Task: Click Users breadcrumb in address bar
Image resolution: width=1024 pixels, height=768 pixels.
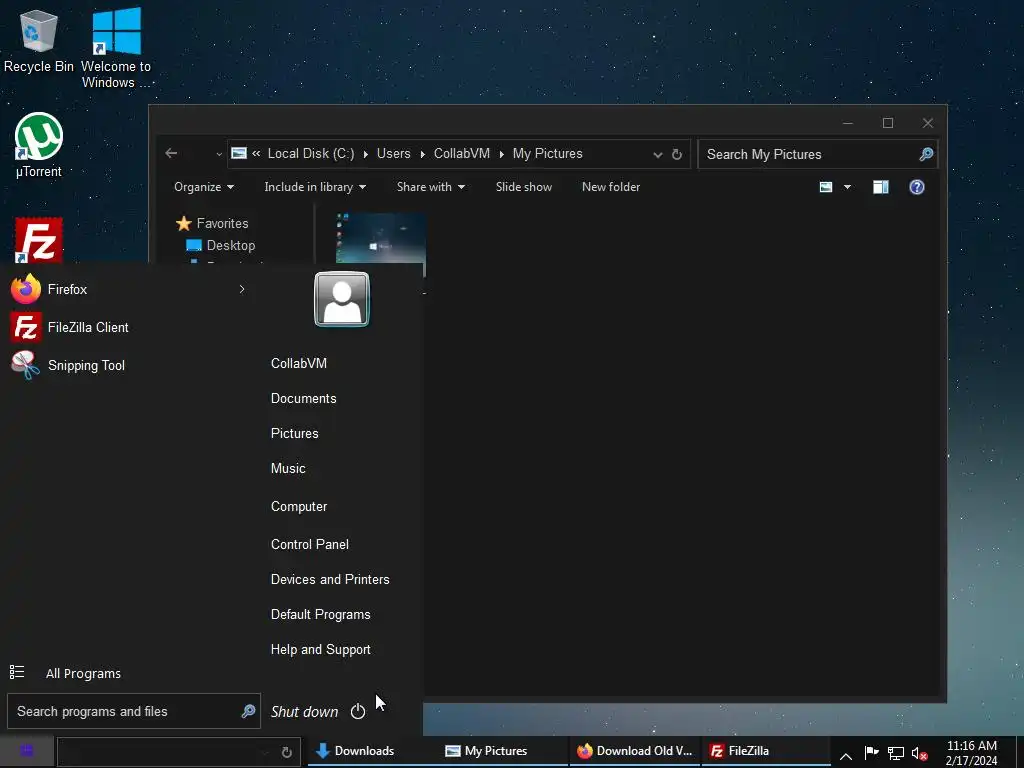Action: pos(393,153)
